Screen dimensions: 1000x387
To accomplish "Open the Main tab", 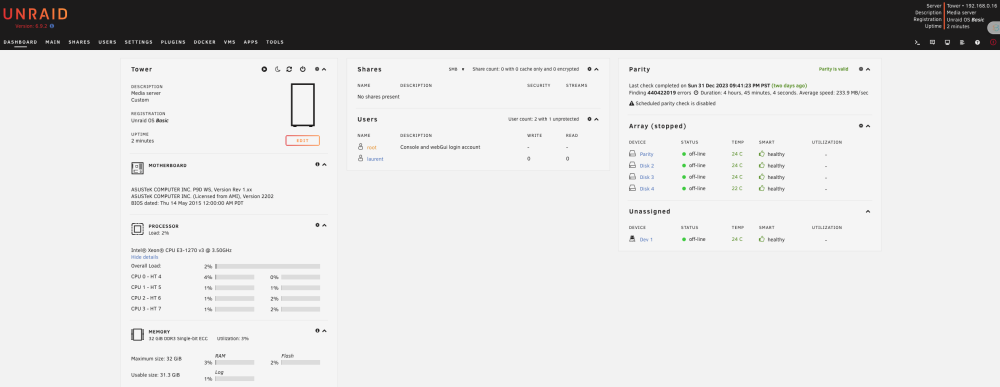I will point(53,42).
